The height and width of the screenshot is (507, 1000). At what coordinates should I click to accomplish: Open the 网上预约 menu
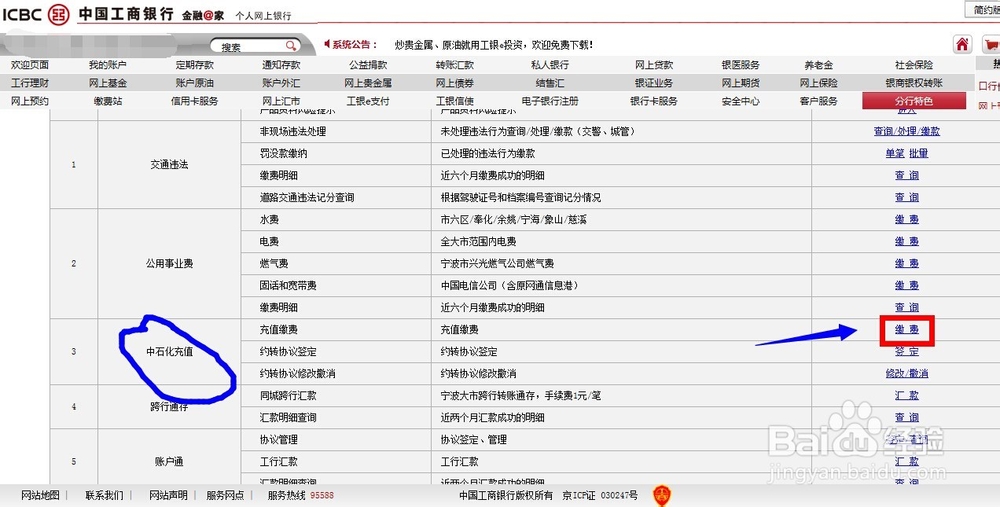(x=30, y=101)
